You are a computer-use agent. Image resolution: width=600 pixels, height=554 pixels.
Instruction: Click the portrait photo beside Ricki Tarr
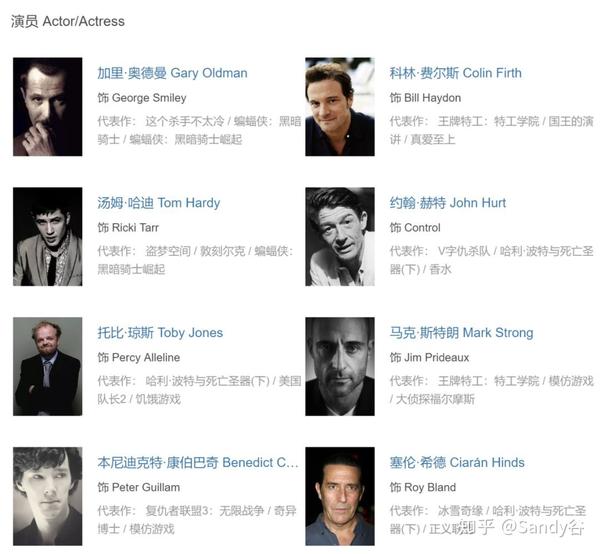[x=47, y=236]
